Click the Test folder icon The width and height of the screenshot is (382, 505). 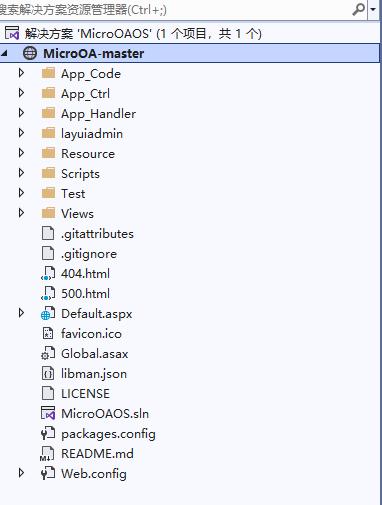[x=48, y=193]
